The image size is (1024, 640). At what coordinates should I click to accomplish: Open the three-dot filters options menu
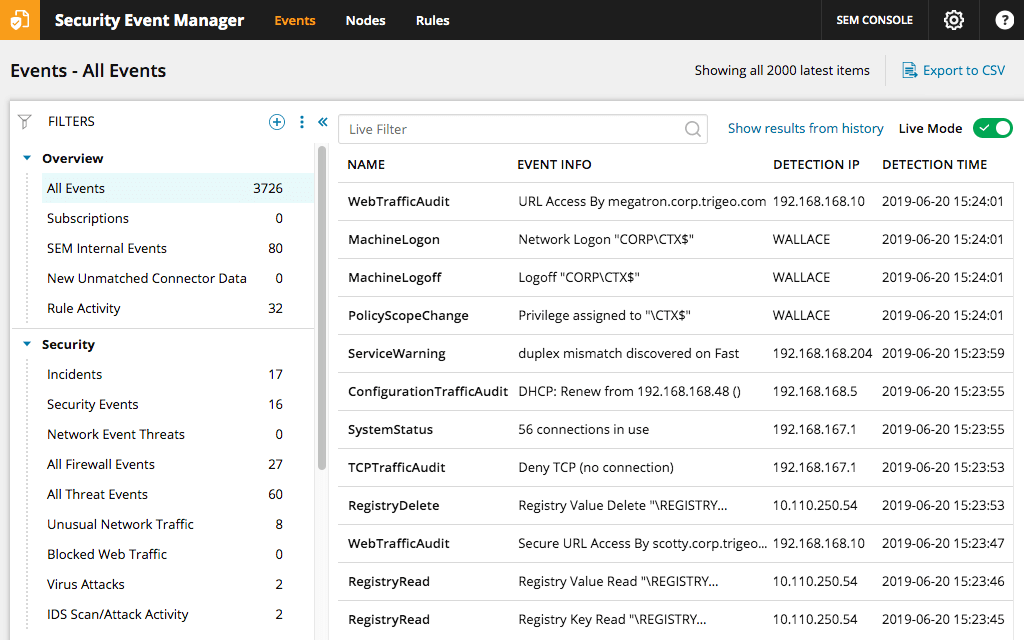tap(301, 121)
